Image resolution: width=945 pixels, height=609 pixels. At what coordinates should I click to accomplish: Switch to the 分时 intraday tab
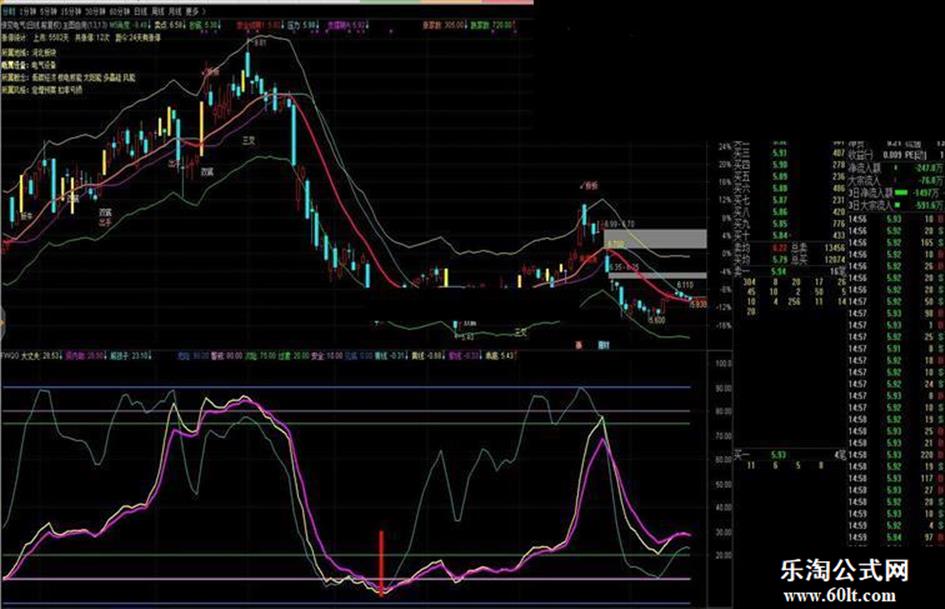(8, 11)
